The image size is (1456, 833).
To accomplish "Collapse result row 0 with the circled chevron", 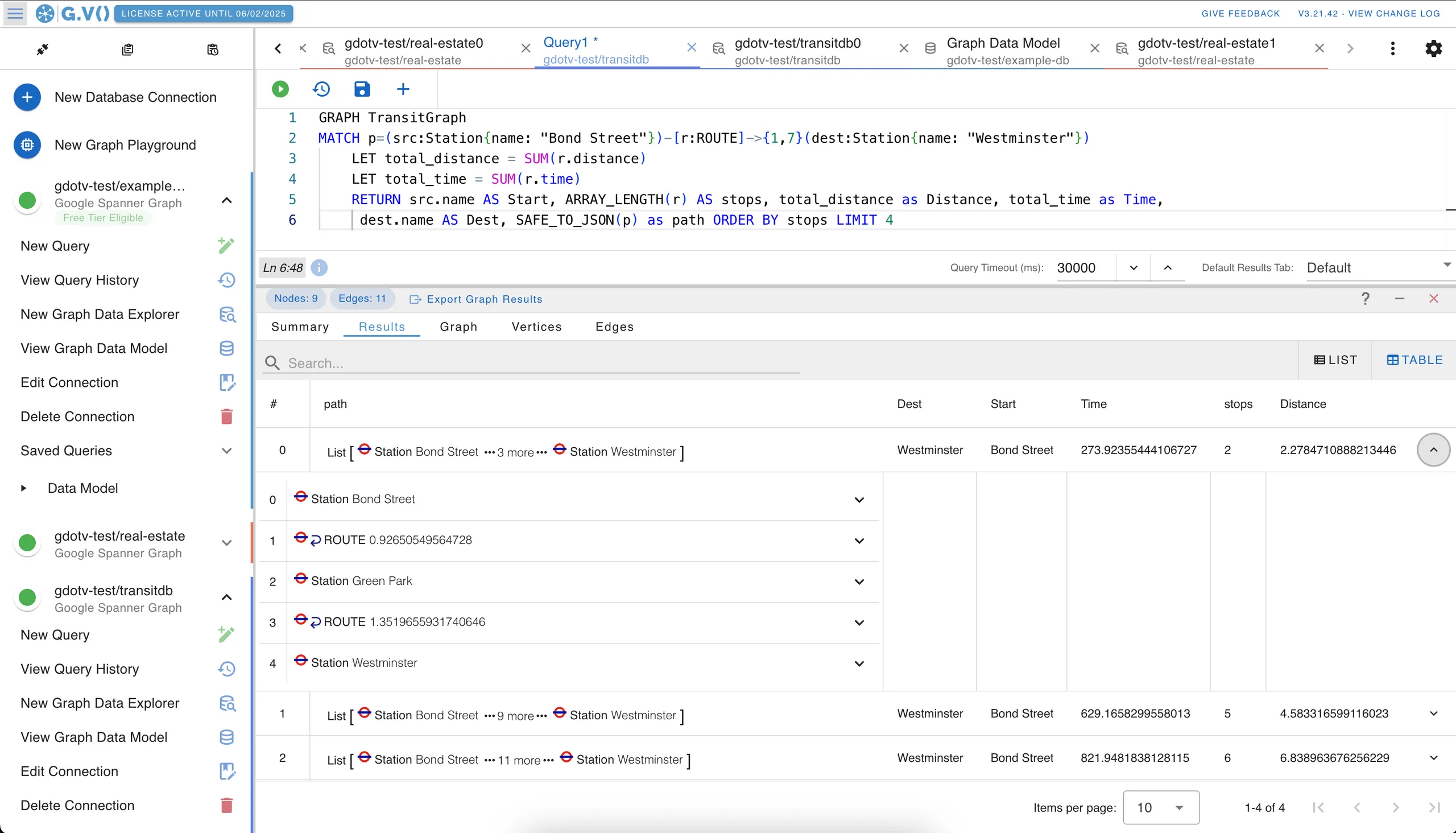I will [1433, 450].
